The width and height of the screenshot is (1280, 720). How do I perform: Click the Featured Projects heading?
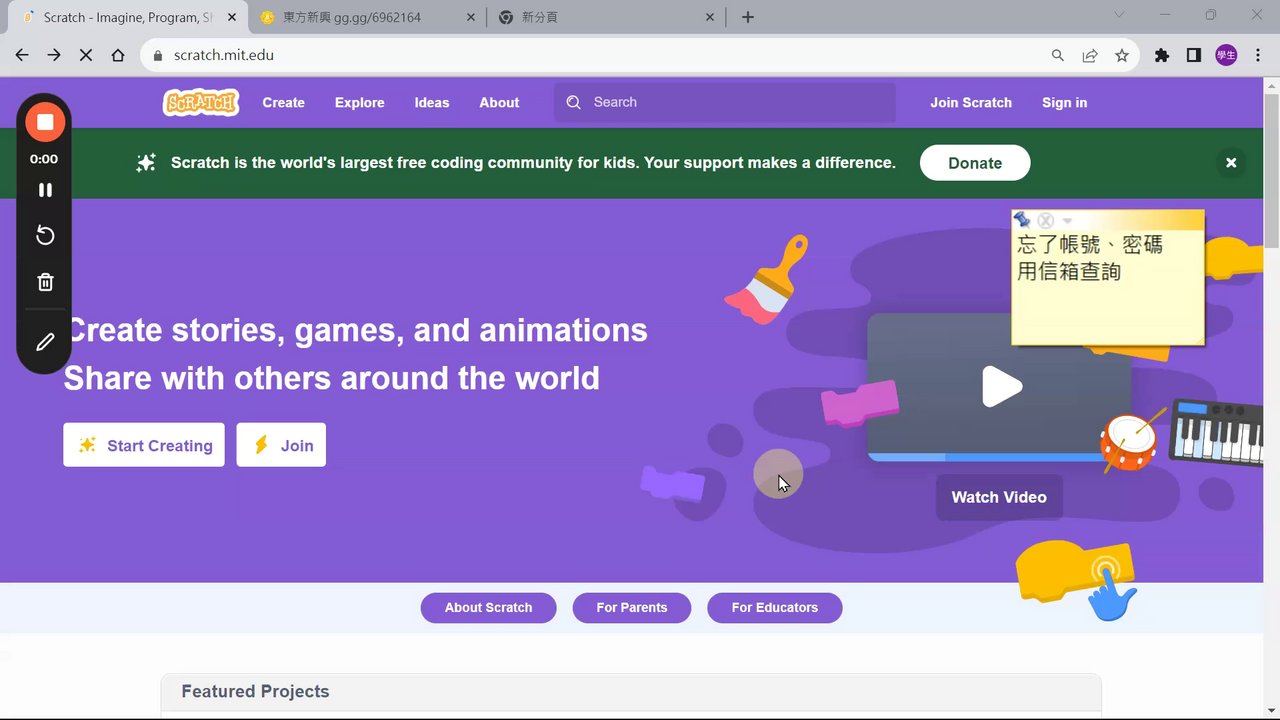(x=255, y=691)
